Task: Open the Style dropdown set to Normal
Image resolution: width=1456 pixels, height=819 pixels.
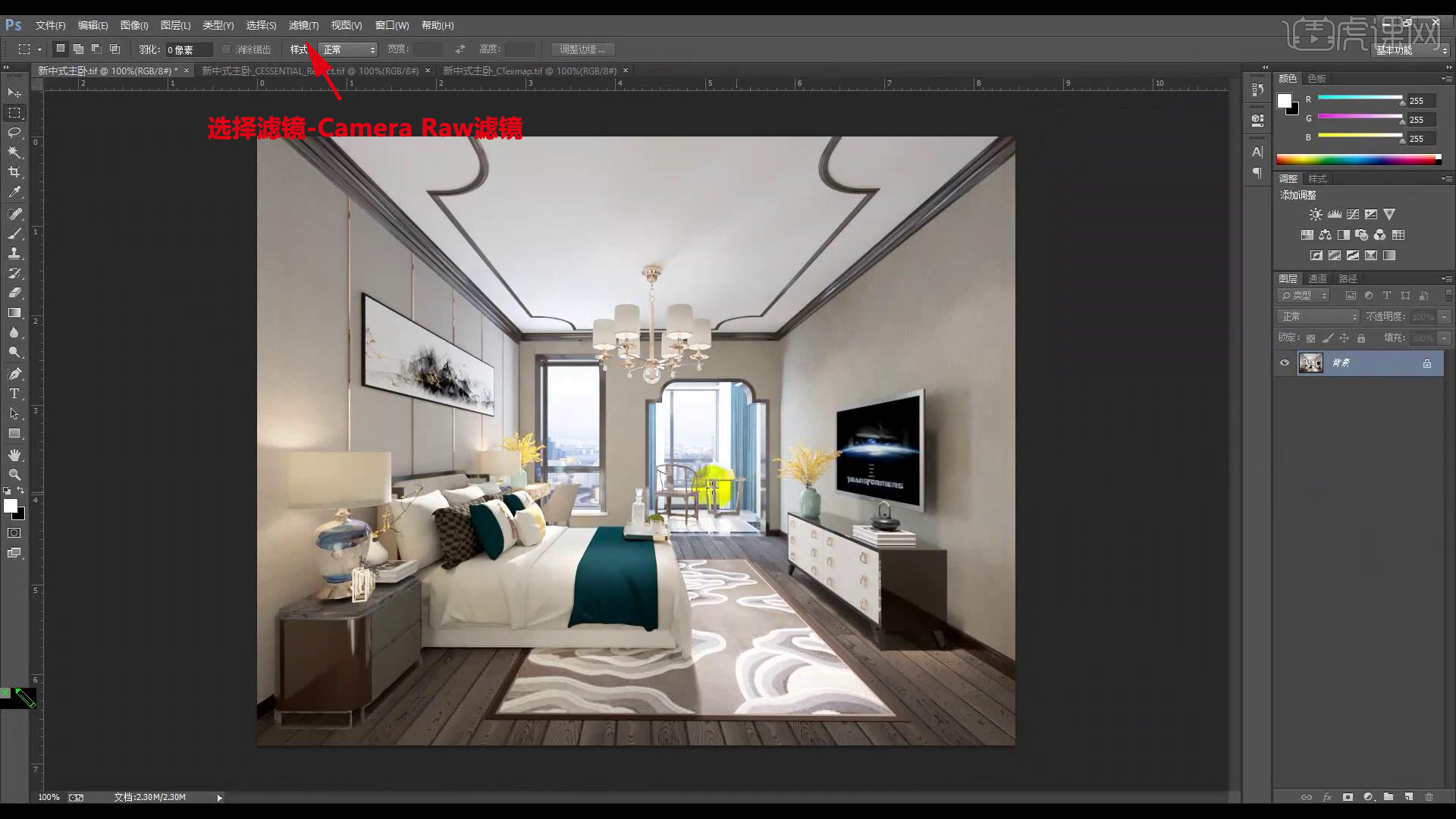Action: [349, 49]
